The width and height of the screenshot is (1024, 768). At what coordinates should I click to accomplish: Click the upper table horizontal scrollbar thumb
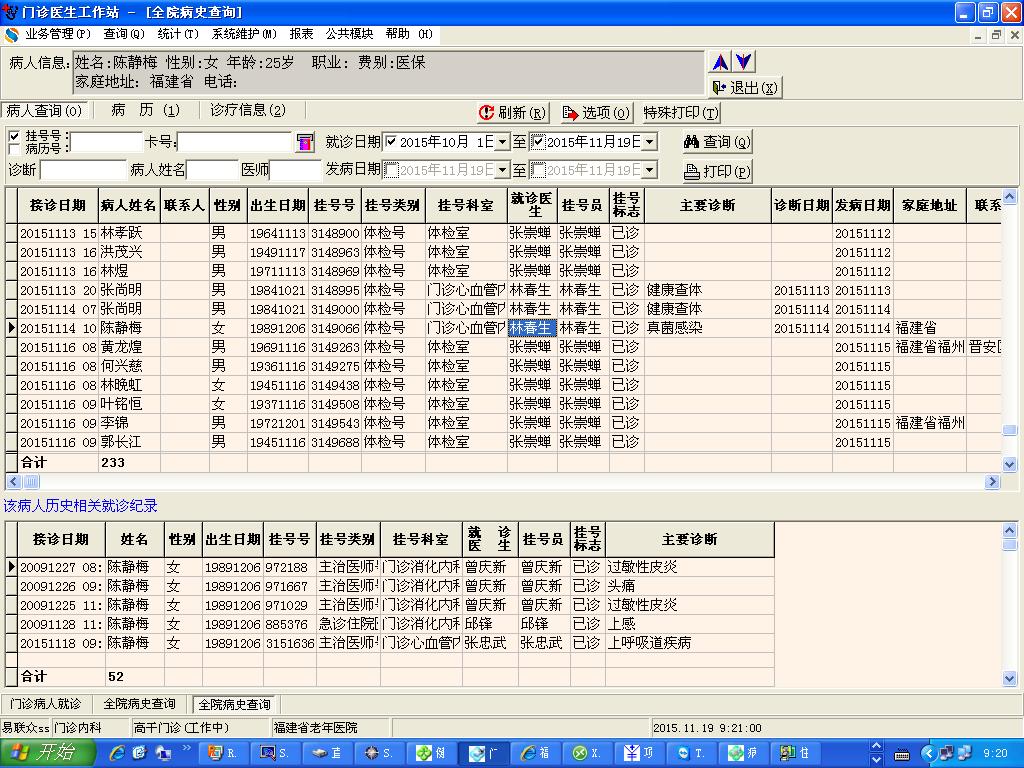click(31, 482)
